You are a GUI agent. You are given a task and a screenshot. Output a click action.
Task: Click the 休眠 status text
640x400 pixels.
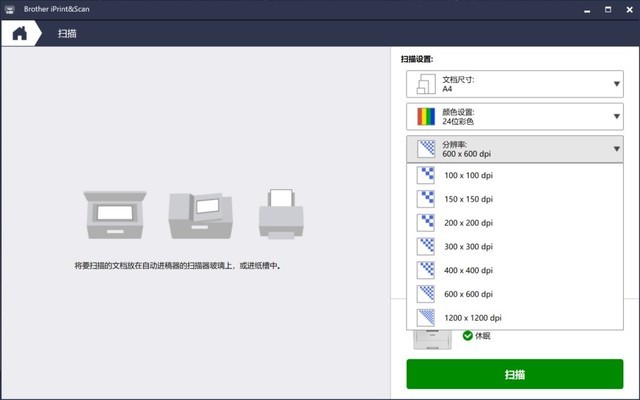[482, 336]
